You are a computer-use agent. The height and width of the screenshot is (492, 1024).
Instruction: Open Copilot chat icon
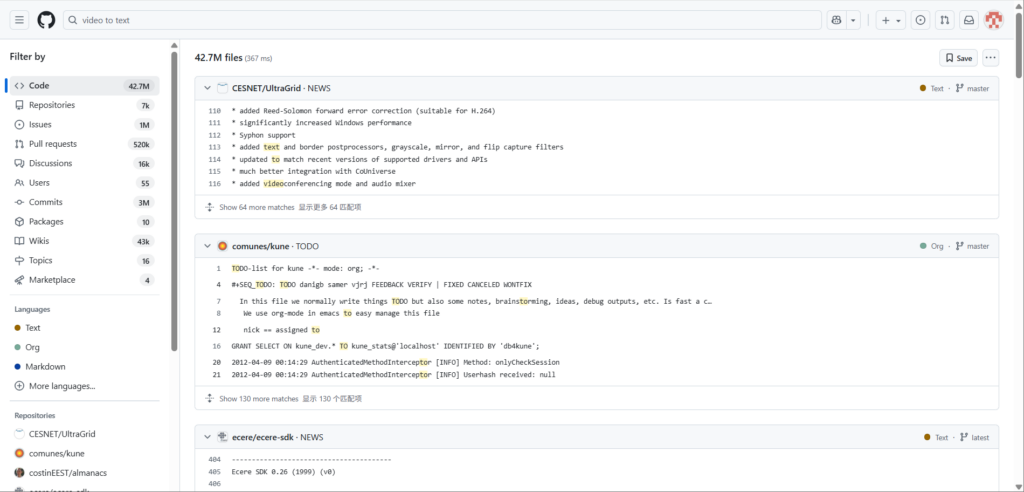[x=836, y=20]
